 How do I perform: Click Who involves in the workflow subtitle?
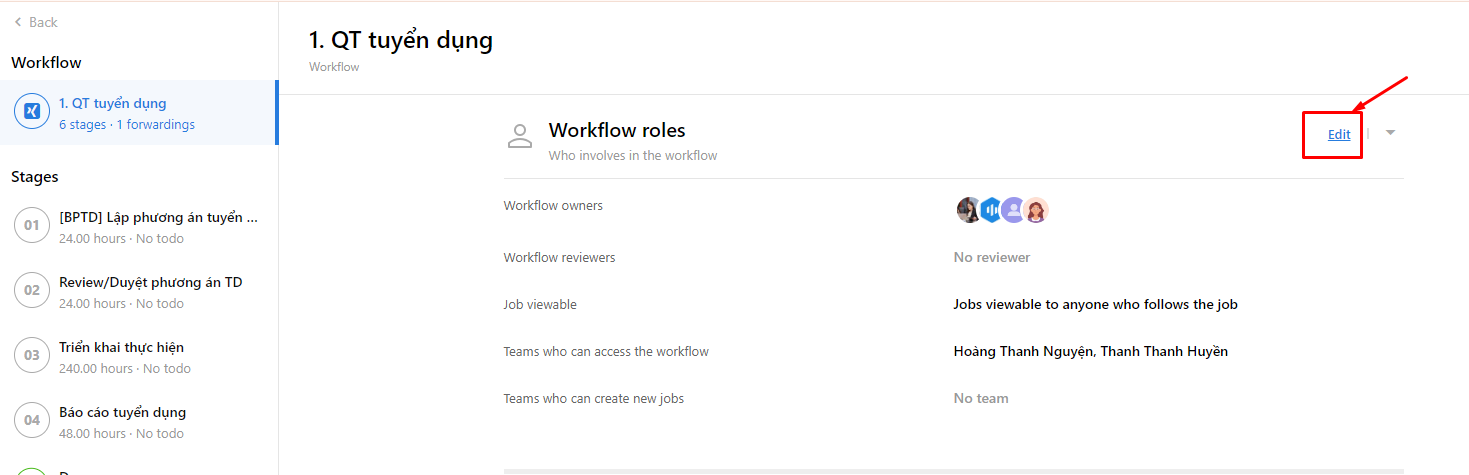click(x=633, y=156)
